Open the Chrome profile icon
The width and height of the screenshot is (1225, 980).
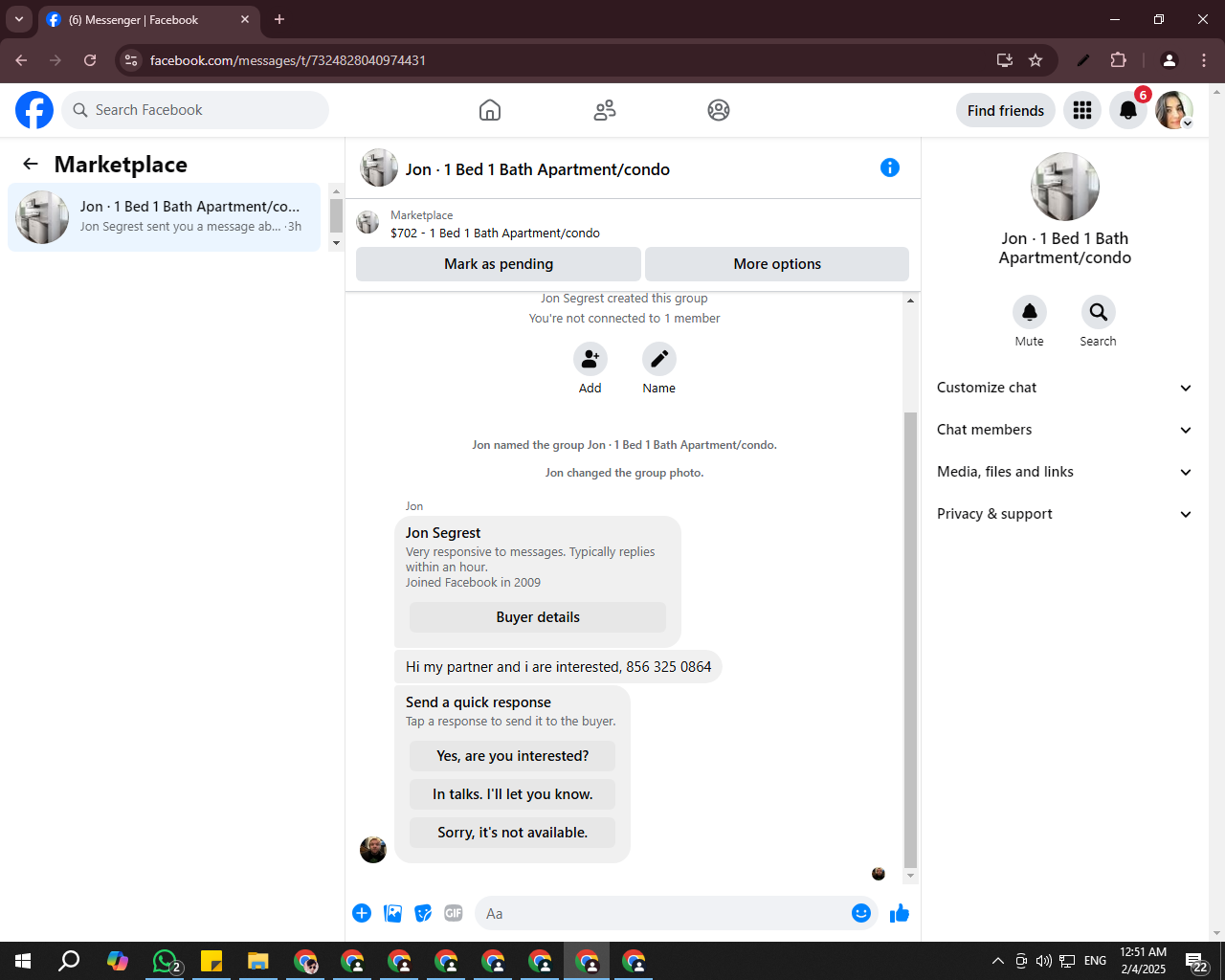[1169, 60]
